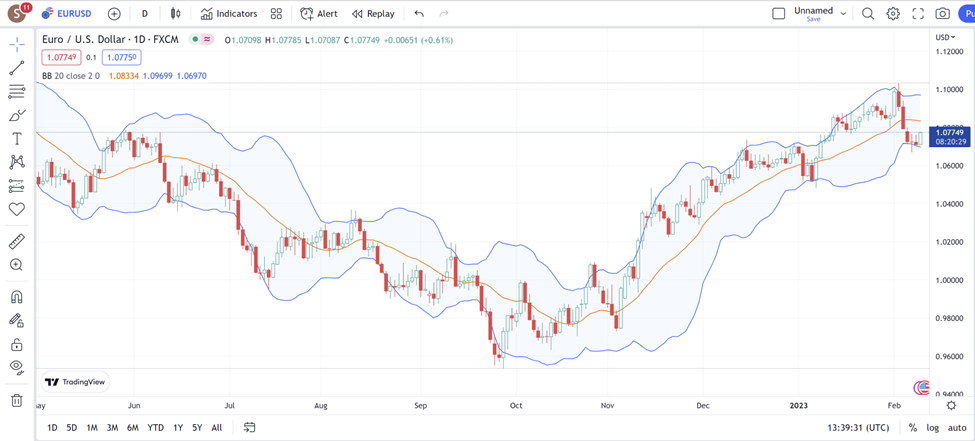Image resolution: width=975 pixels, height=441 pixels.
Task: Select the chart layout square icon
Action: tap(779, 13)
